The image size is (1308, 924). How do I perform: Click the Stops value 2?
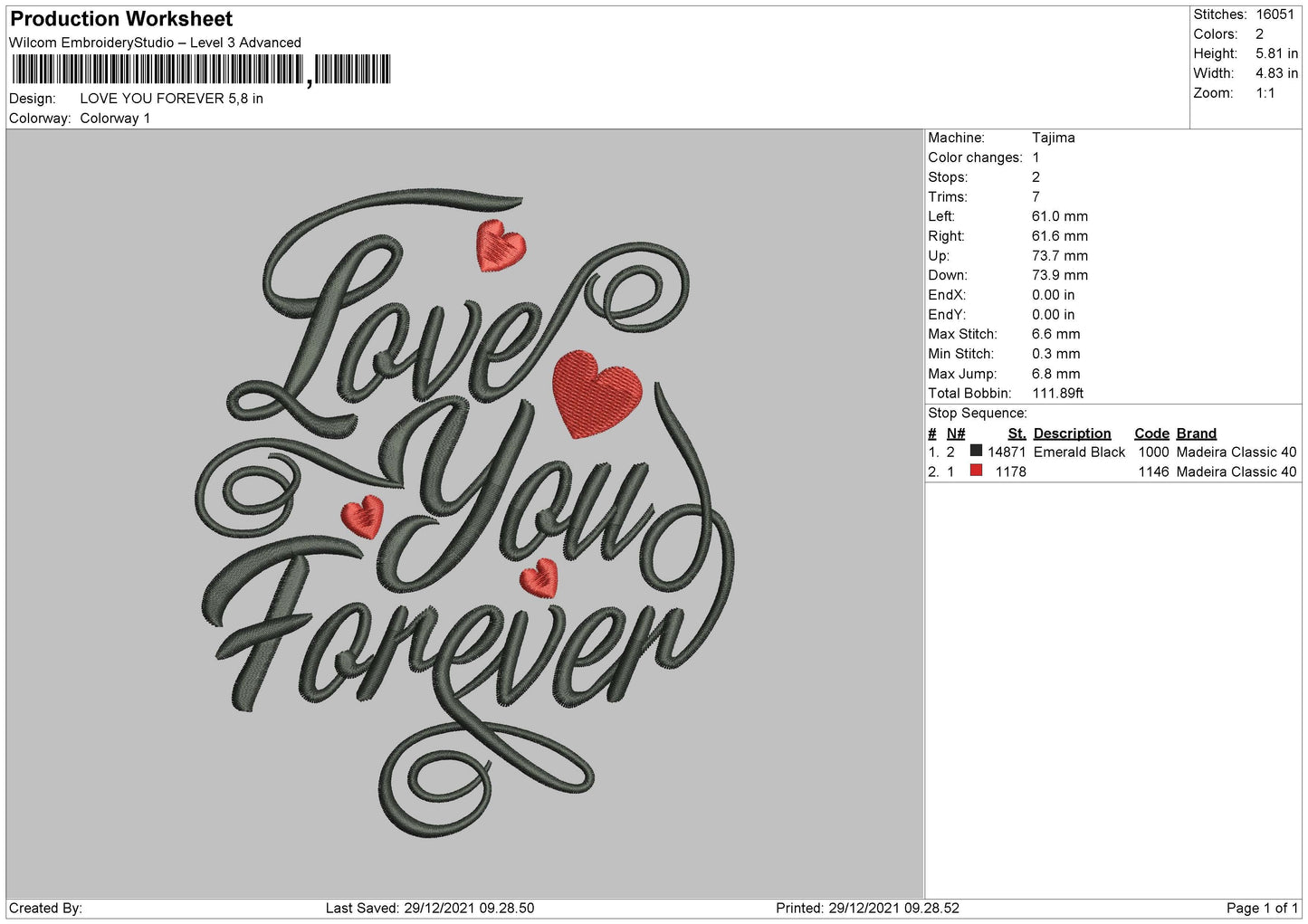pos(1036,177)
